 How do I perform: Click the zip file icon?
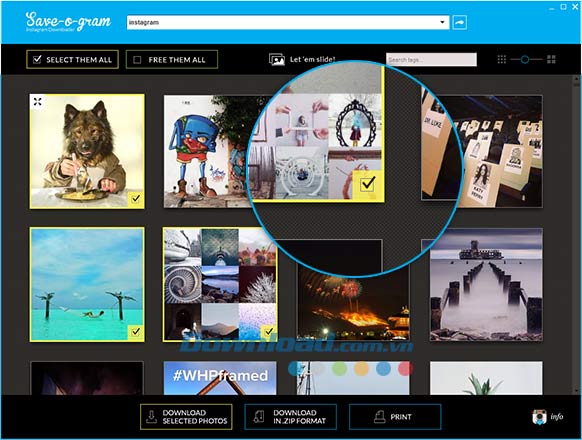click(259, 417)
